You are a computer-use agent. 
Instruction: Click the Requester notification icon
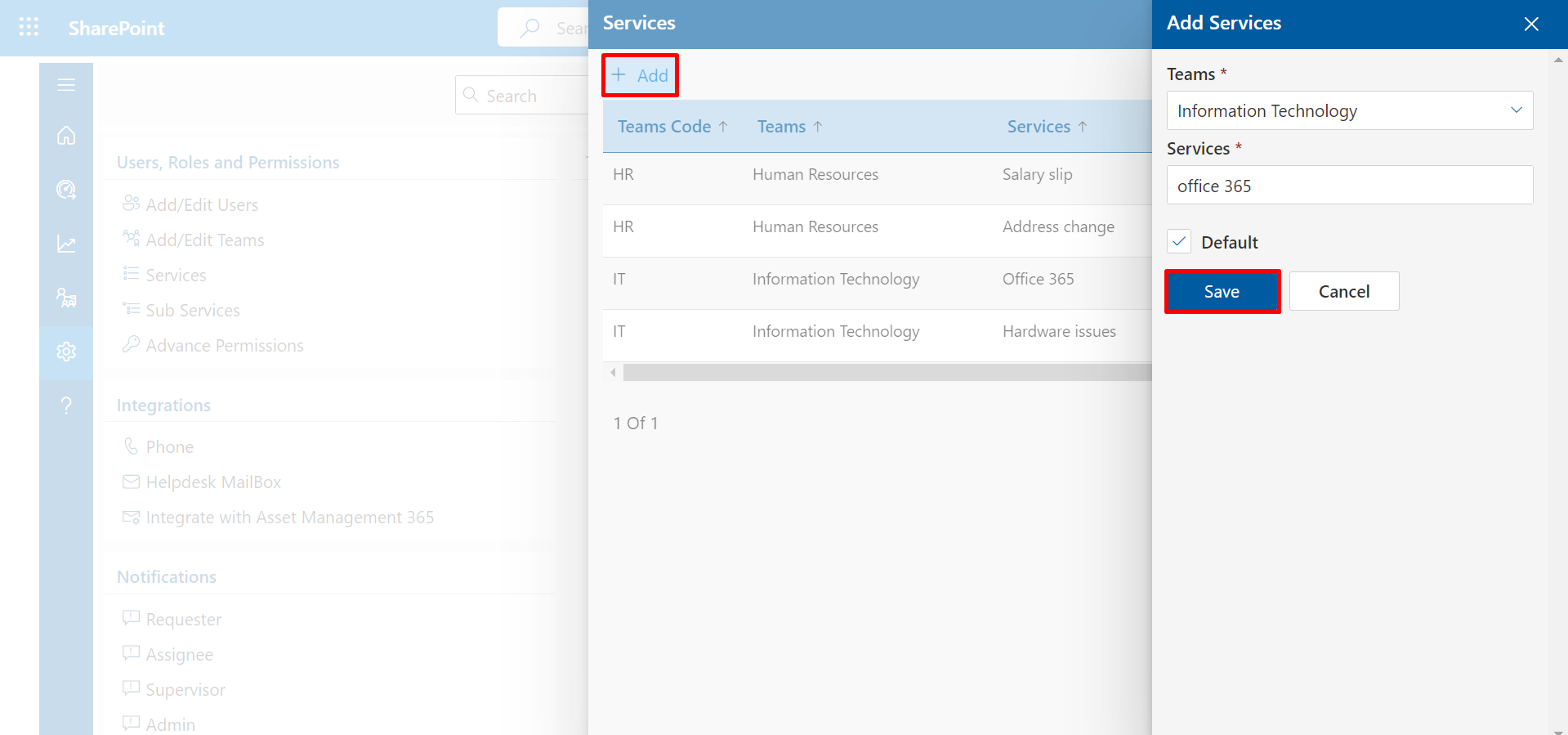click(131, 618)
